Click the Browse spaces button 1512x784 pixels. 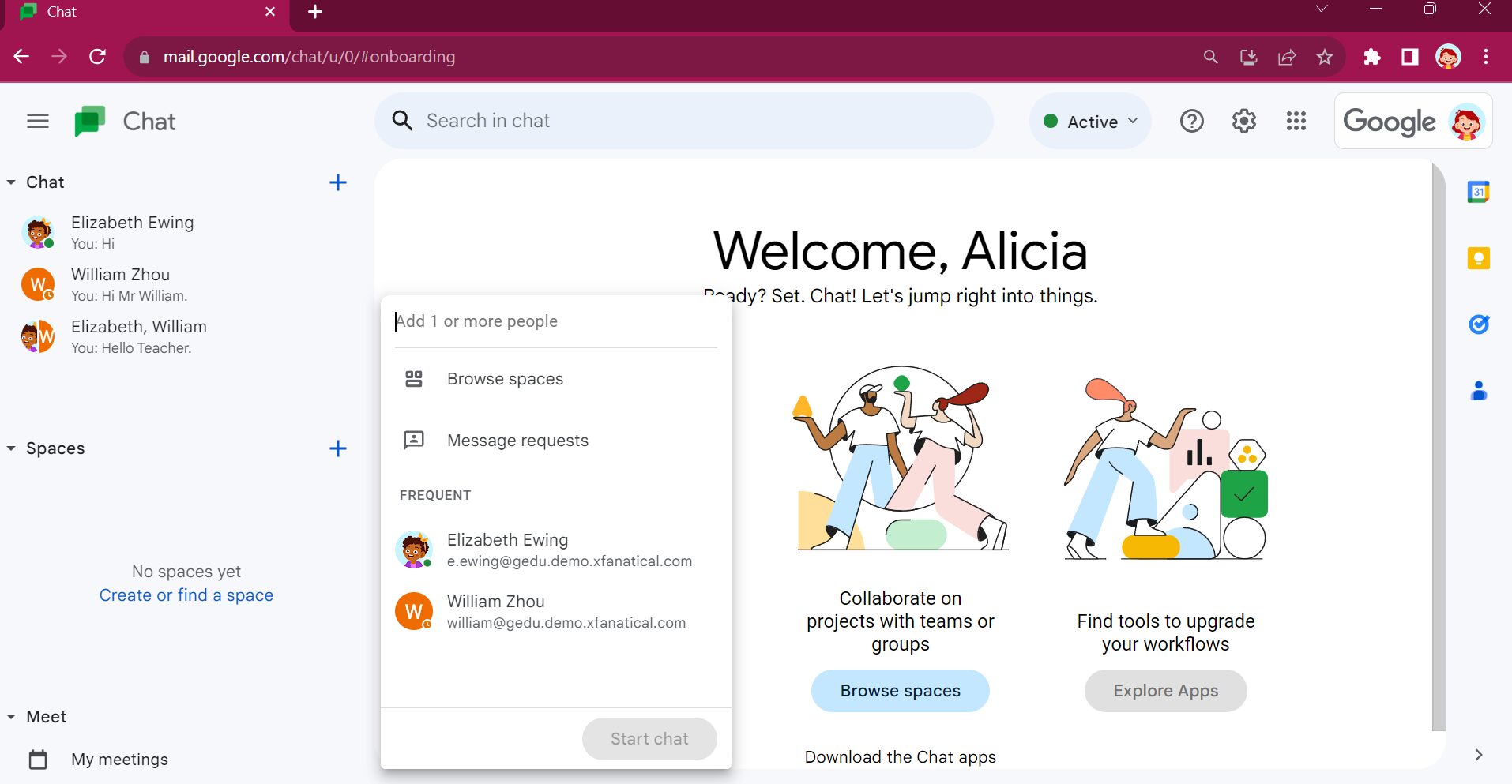tap(900, 690)
